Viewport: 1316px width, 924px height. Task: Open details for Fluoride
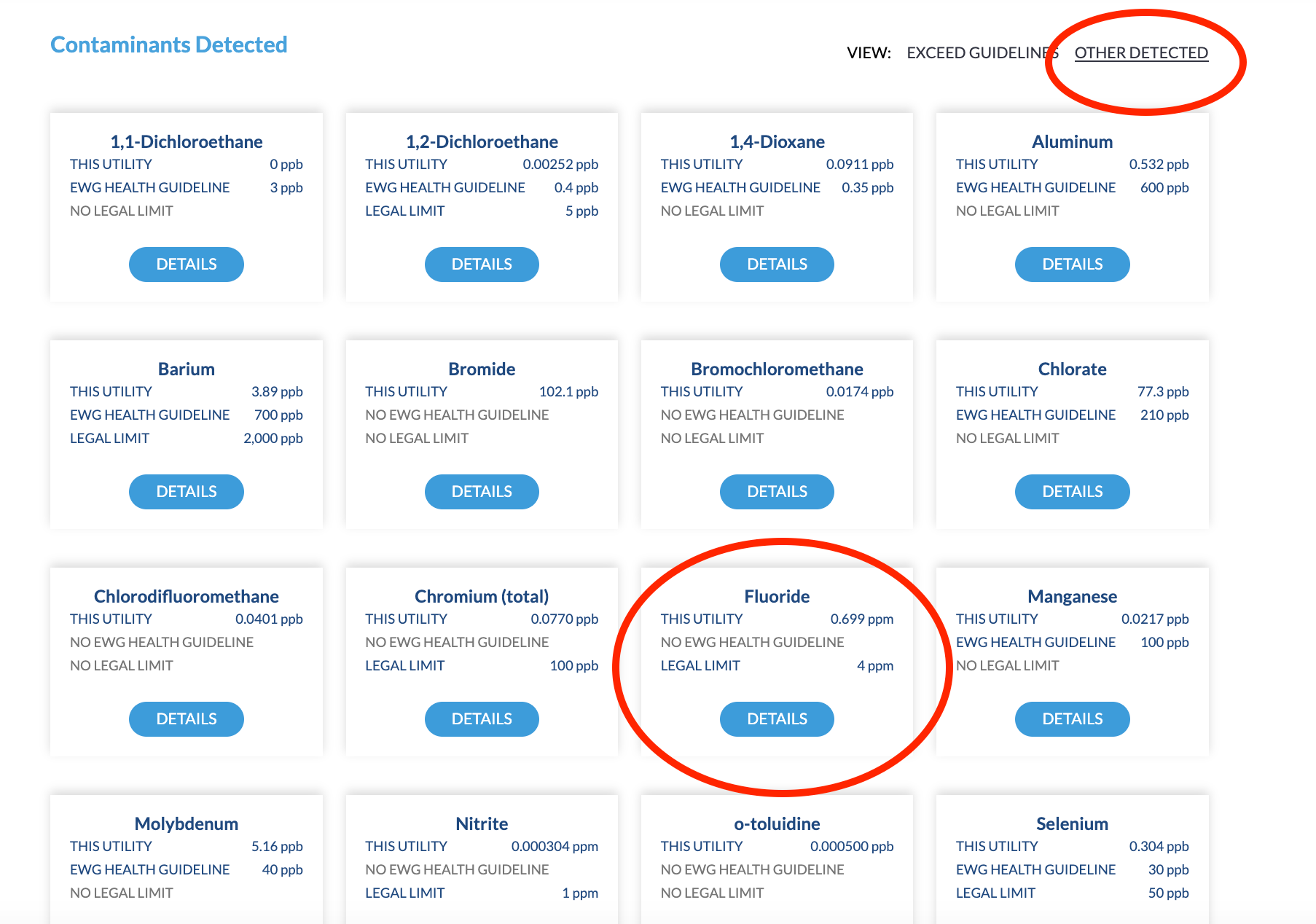(x=777, y=719)
